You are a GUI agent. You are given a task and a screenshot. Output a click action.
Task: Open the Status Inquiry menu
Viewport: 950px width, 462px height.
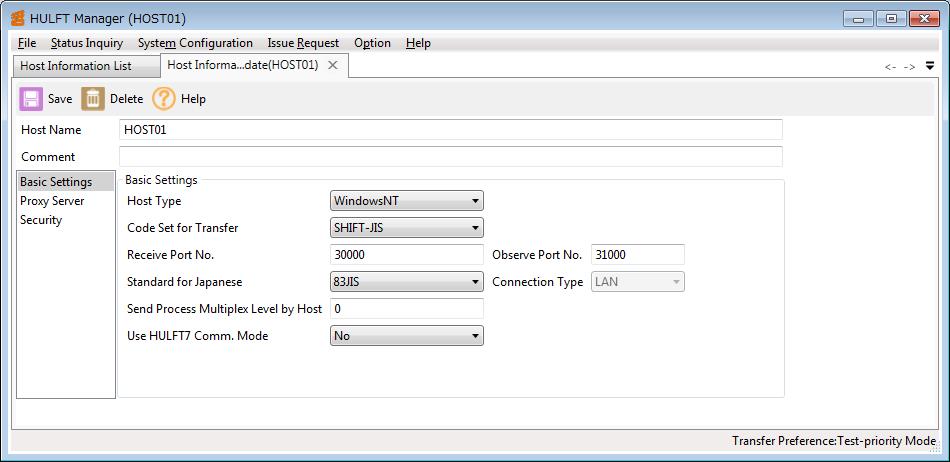[87, 43]
